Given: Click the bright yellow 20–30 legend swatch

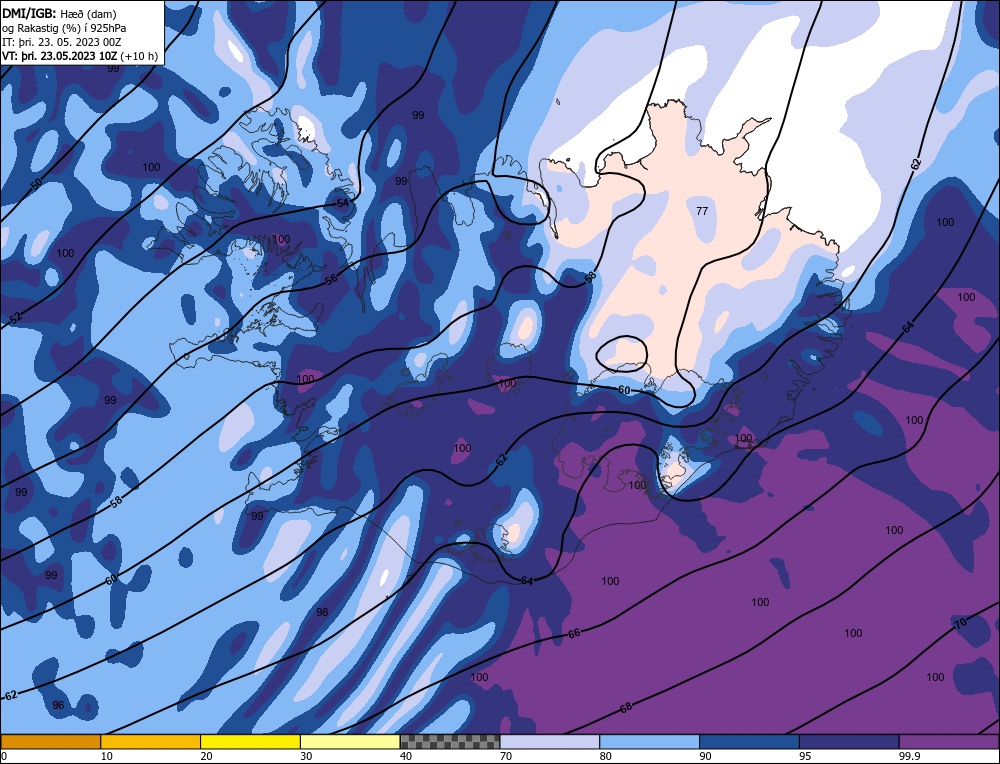Looking at the screenshot, I should tap(250, 741).
